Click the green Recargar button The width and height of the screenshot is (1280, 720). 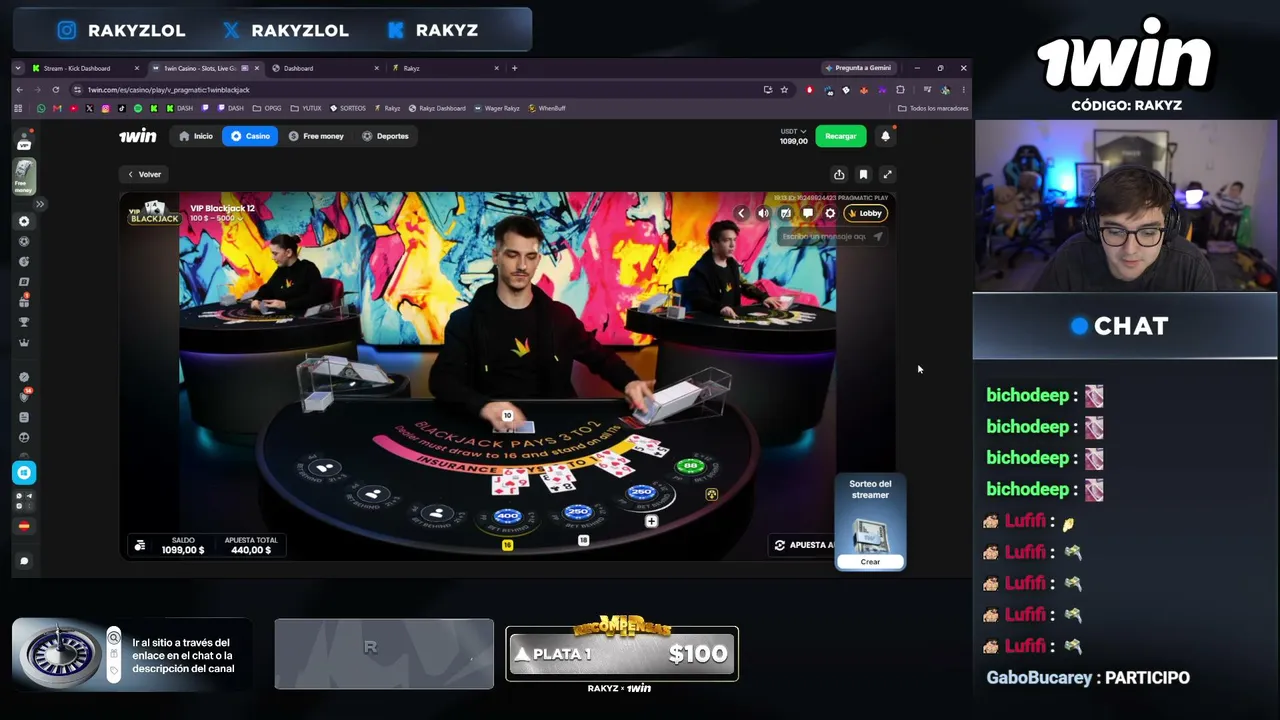click(840, 136)
